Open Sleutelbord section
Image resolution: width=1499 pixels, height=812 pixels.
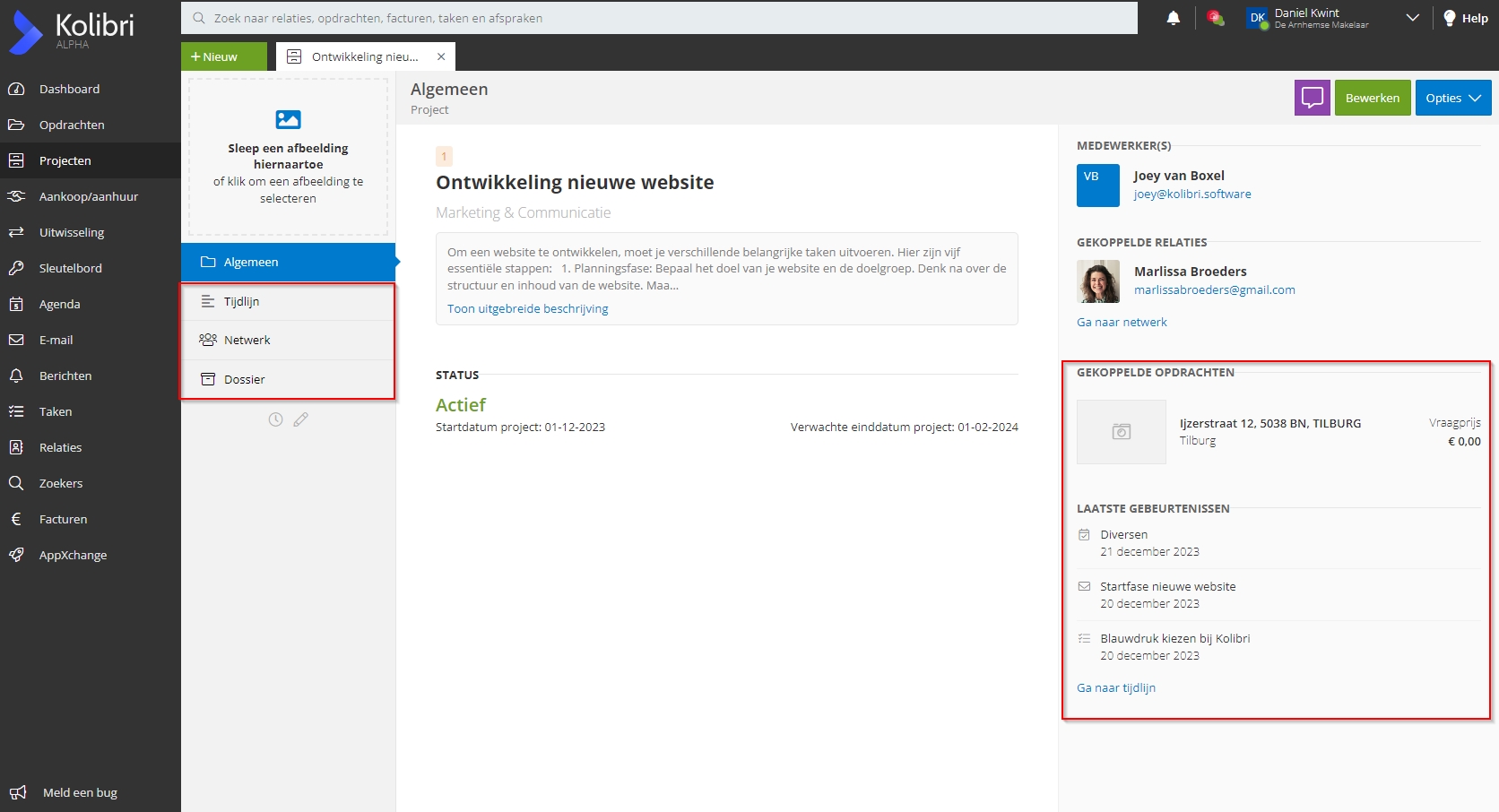pyautogui.click(x=90, y=268)
